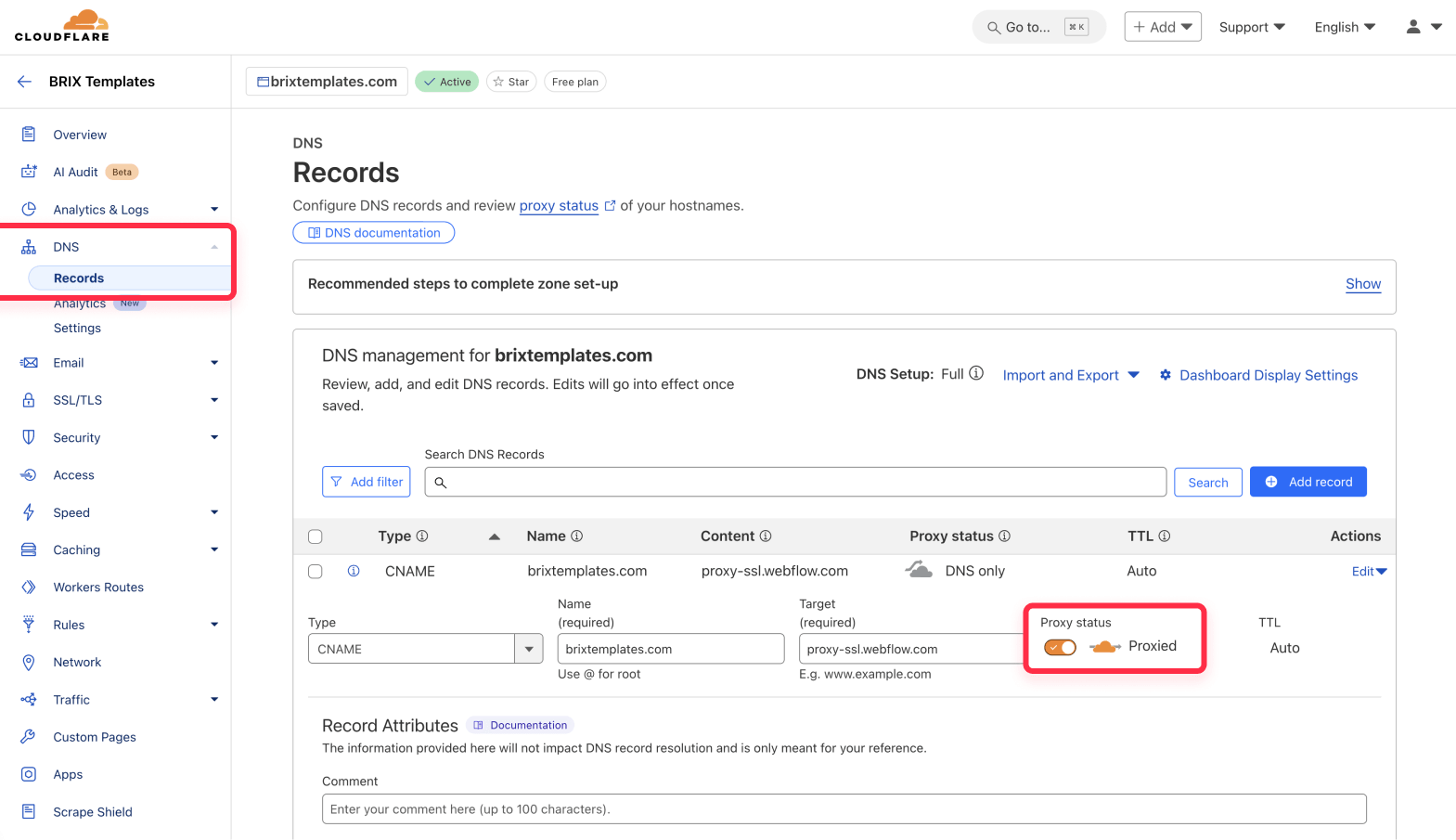Click the Scrape Shield document icon
1456x840 pixels.
coord(29,812)
